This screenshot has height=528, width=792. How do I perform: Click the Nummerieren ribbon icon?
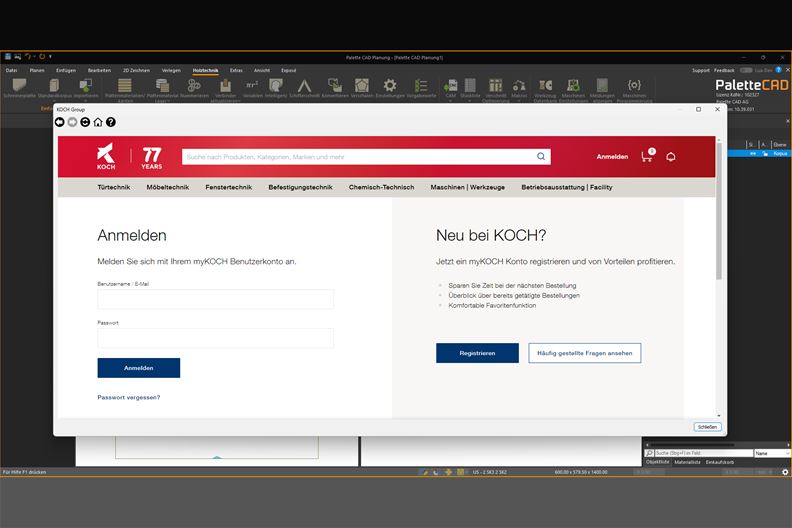tap(194, 85)
